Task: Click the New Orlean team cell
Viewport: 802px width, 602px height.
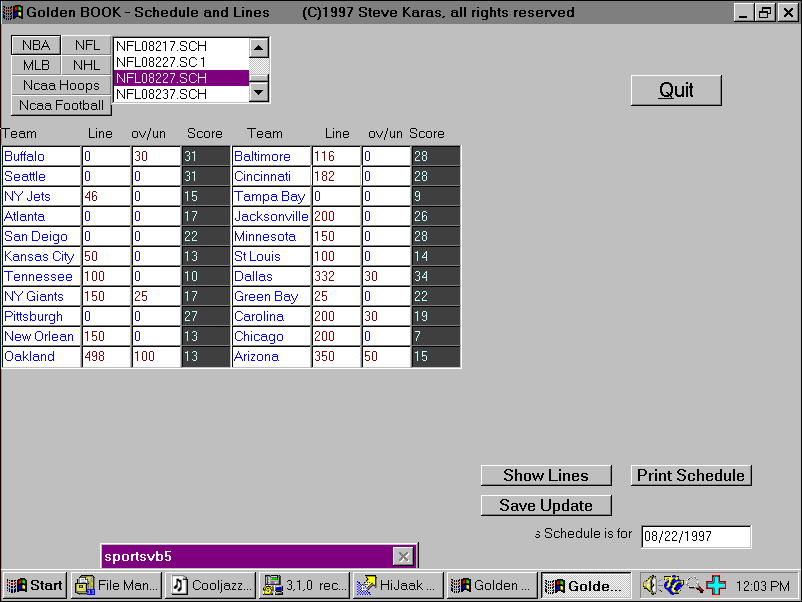Action: tap(42, 336)
